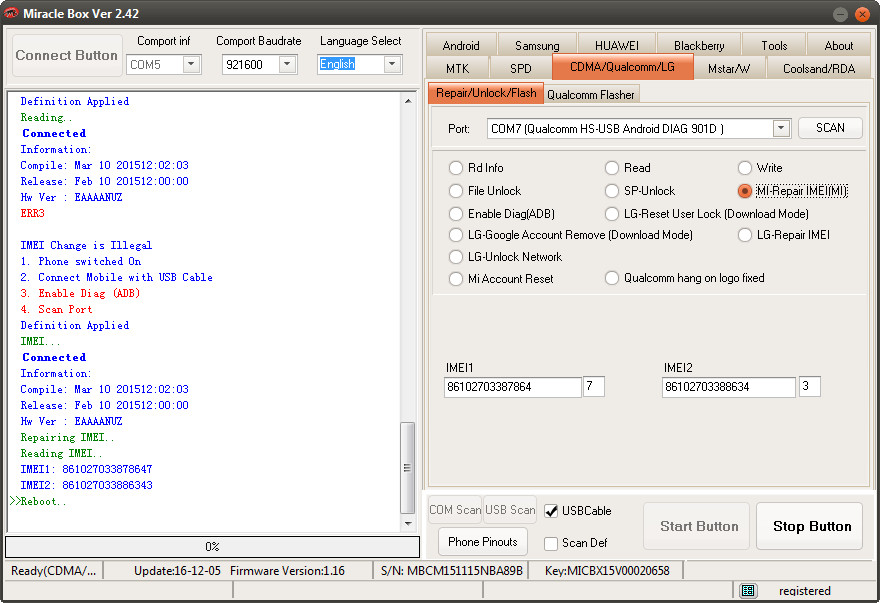Select the Repair/Unlock/Flash sub-tab
The image size is (880, 603).
[486, 93]
